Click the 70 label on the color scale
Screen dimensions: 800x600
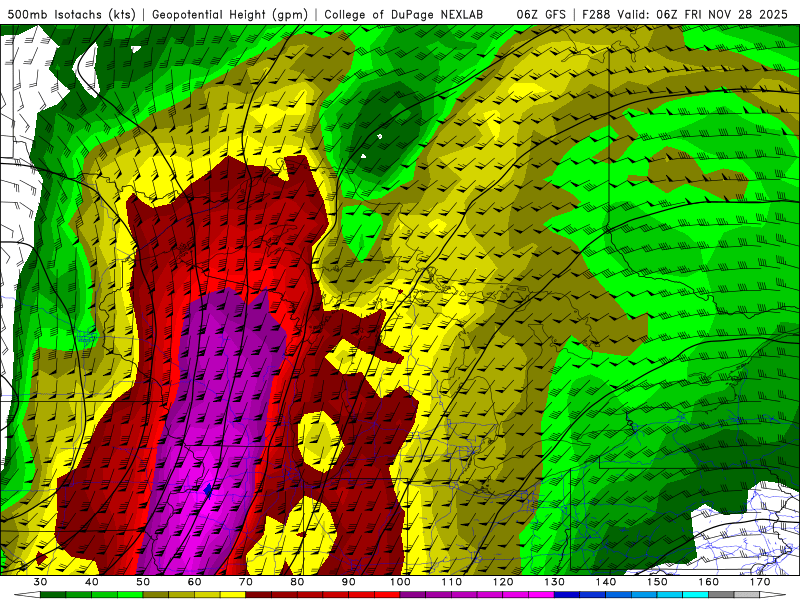click(x=246, y=582)
